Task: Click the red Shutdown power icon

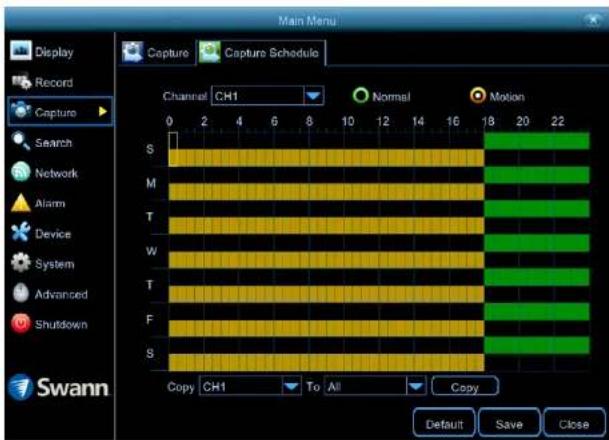Action: pos(21,323)
